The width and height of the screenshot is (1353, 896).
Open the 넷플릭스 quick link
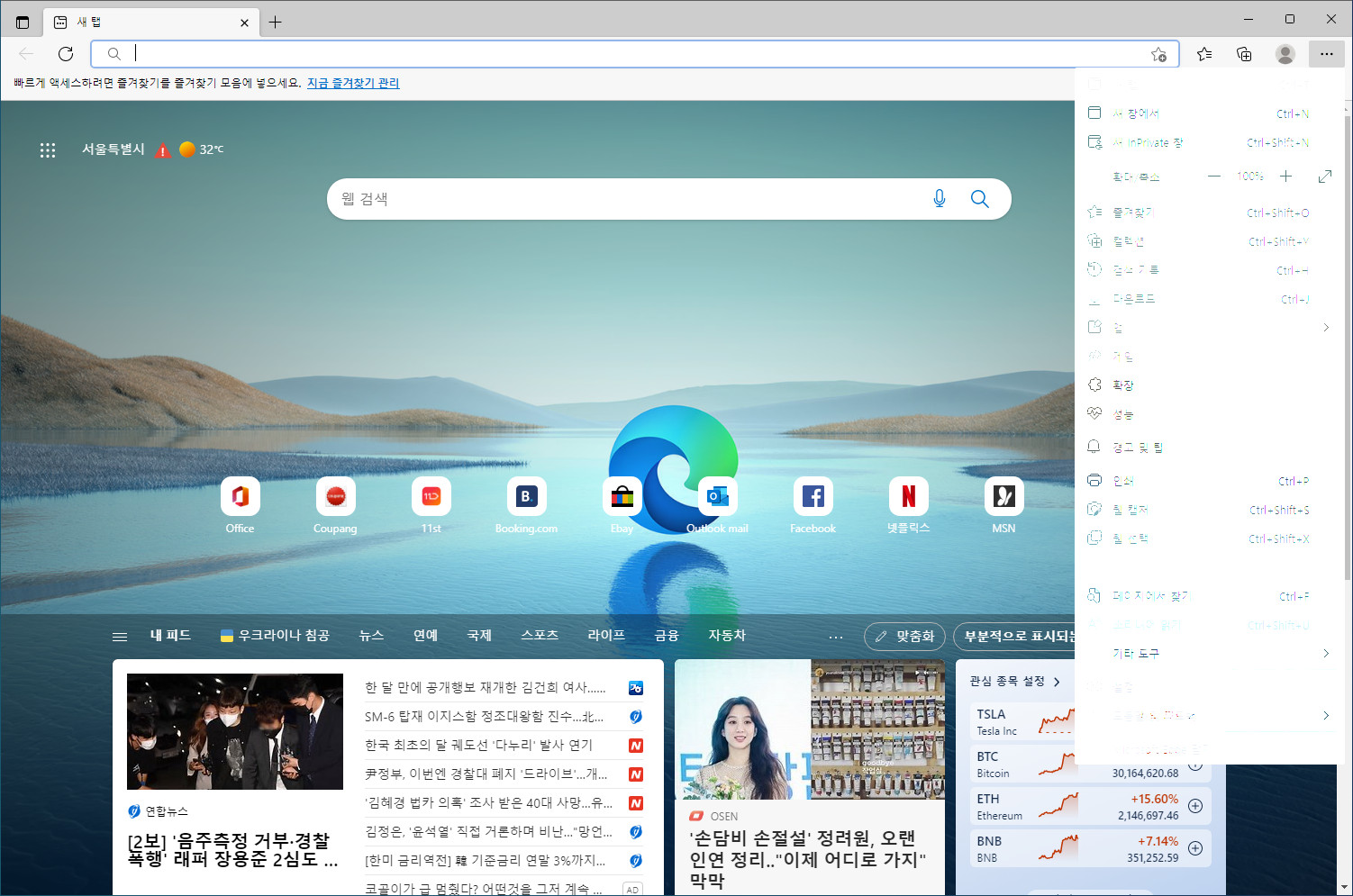coord(908,506)
